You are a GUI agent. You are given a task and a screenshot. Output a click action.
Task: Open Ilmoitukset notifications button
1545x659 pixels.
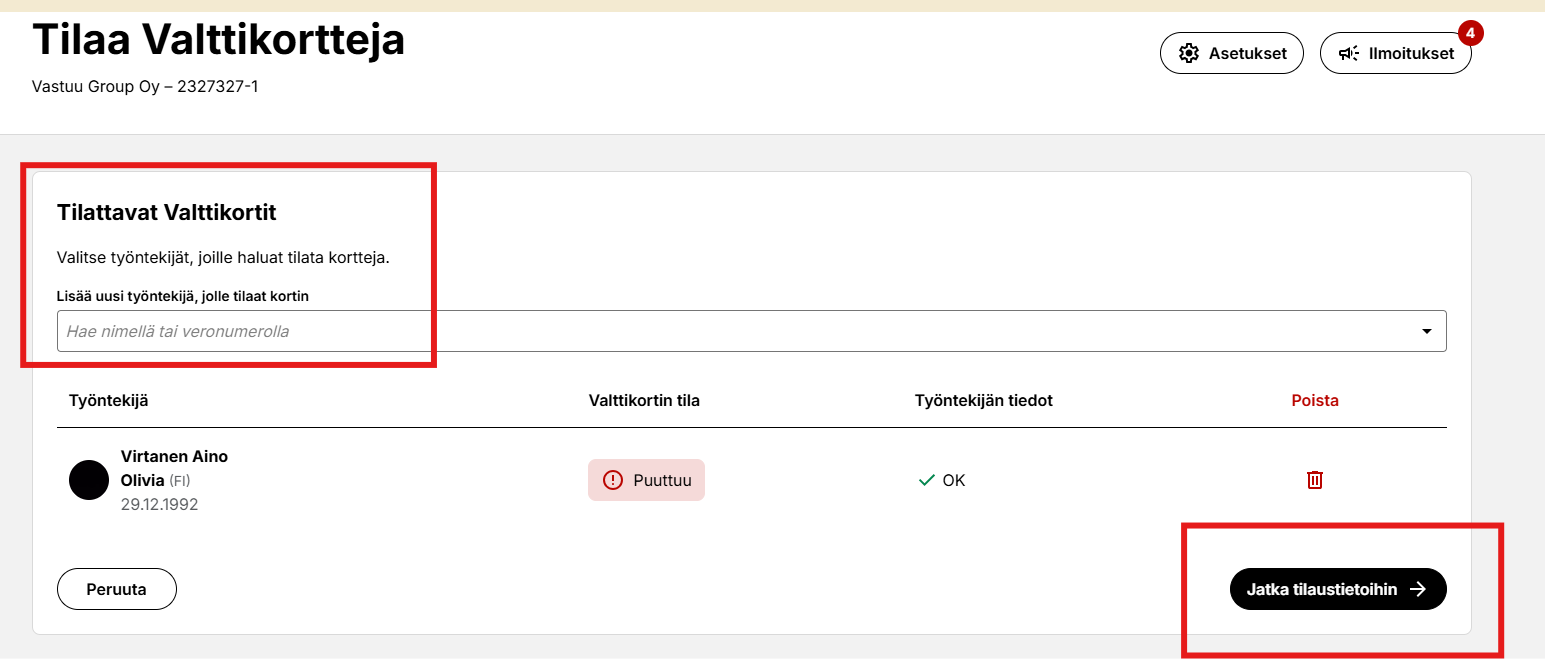(1395, 53)
